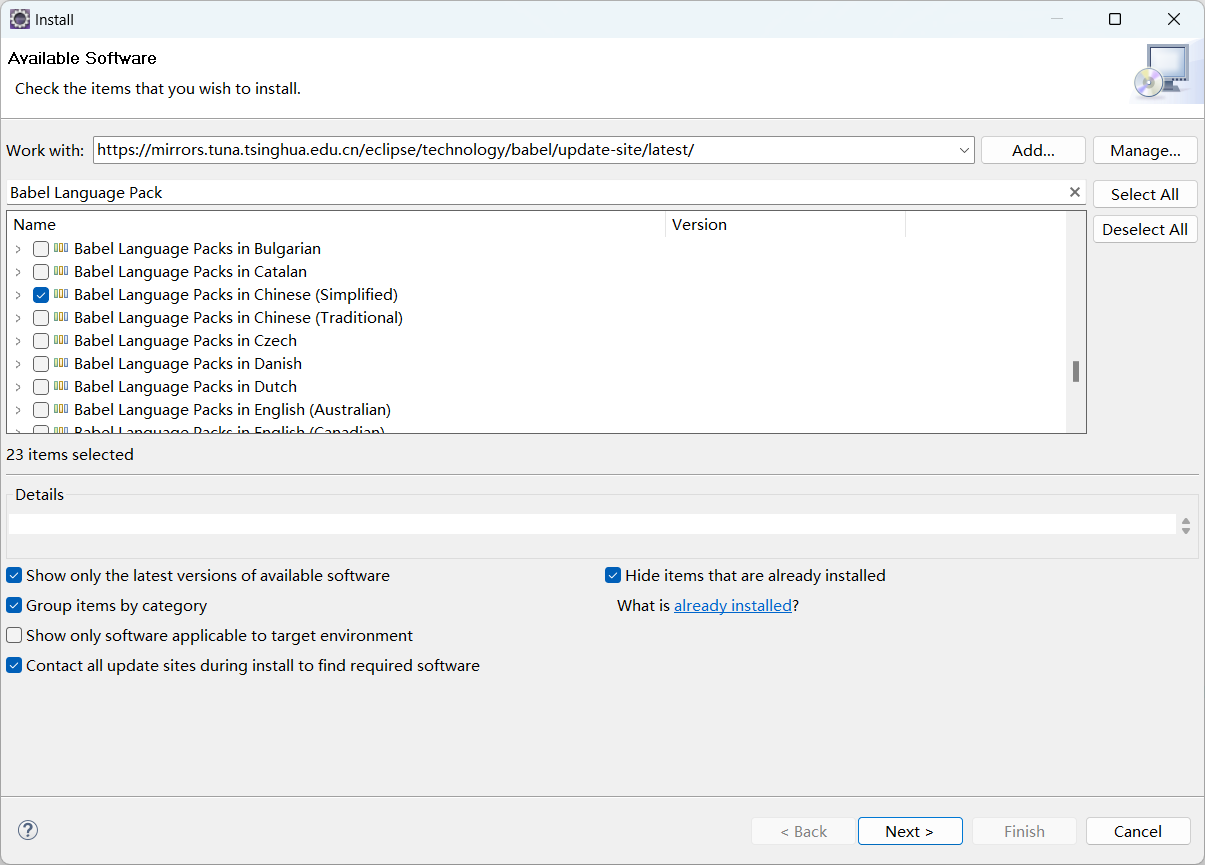The image size is (1205, 865).
Task: Enable Show only software applicable to target environment
Action: coord(14,636)
